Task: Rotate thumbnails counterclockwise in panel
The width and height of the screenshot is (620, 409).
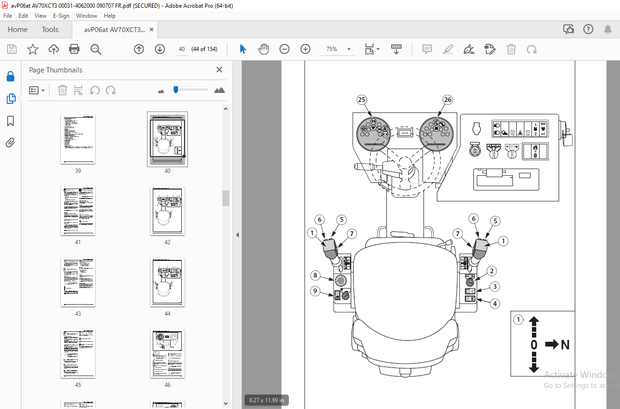Action: [x=96, y=90]
